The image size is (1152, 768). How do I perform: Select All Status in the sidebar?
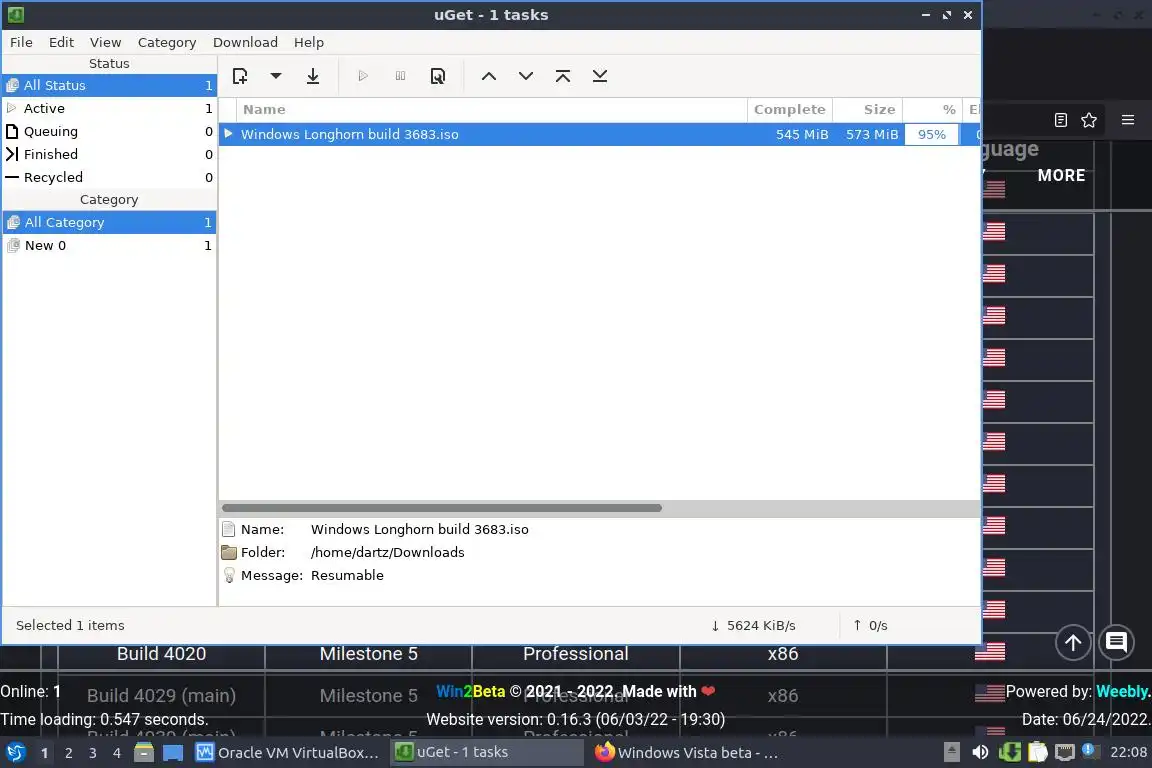coord(109,85)
